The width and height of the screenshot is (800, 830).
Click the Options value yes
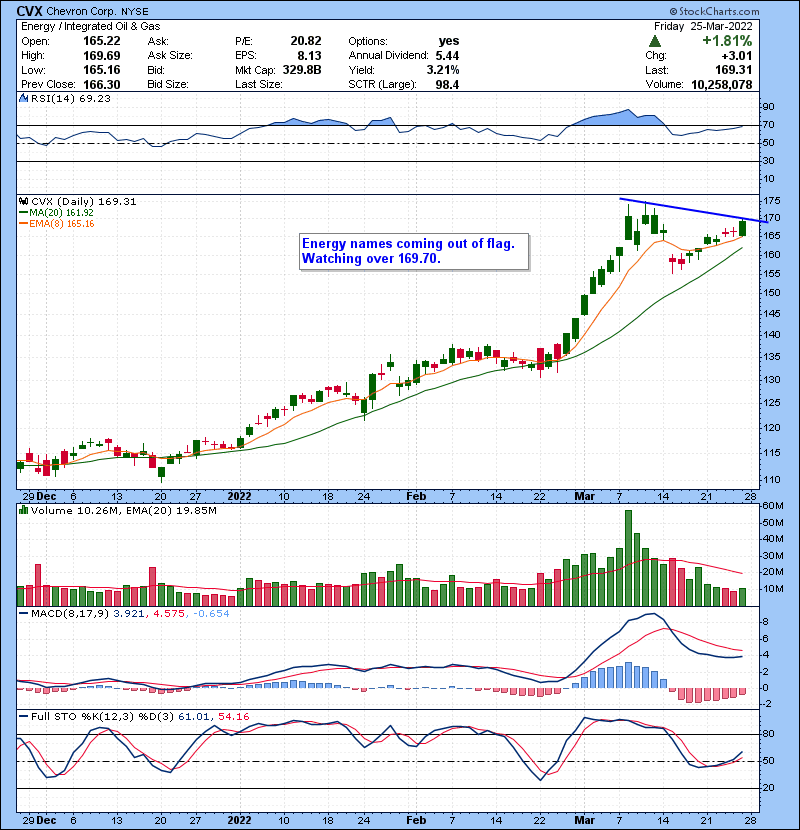click(448, 41)
